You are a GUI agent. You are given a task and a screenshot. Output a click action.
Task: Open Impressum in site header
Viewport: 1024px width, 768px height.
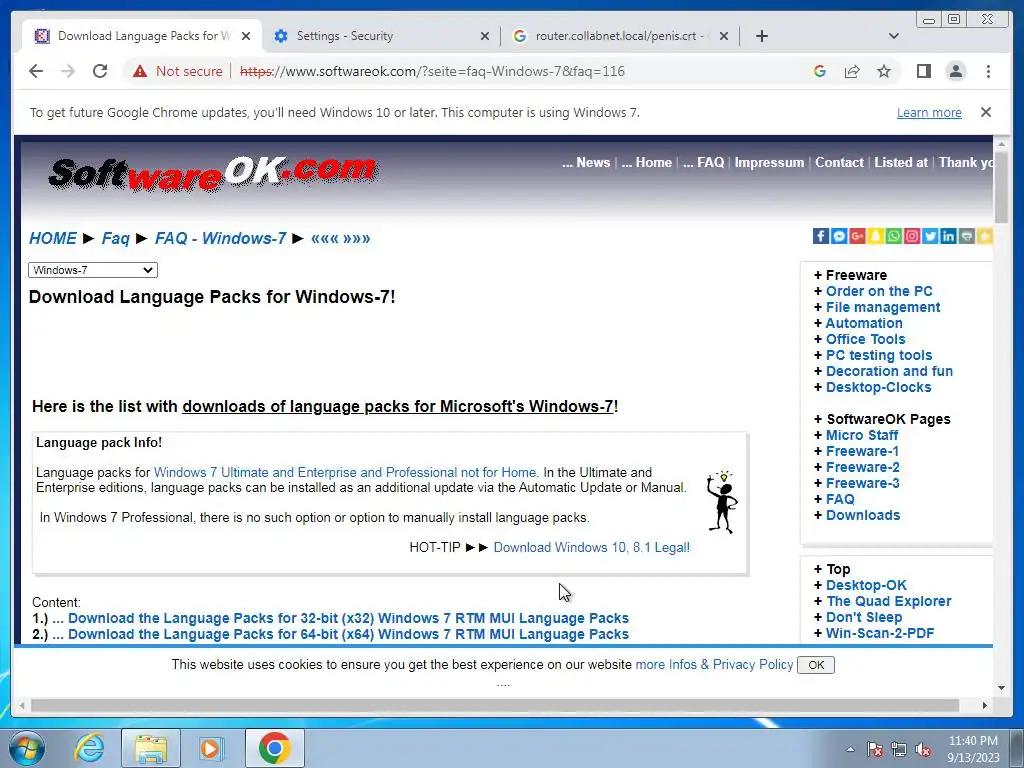pos(769,162)
